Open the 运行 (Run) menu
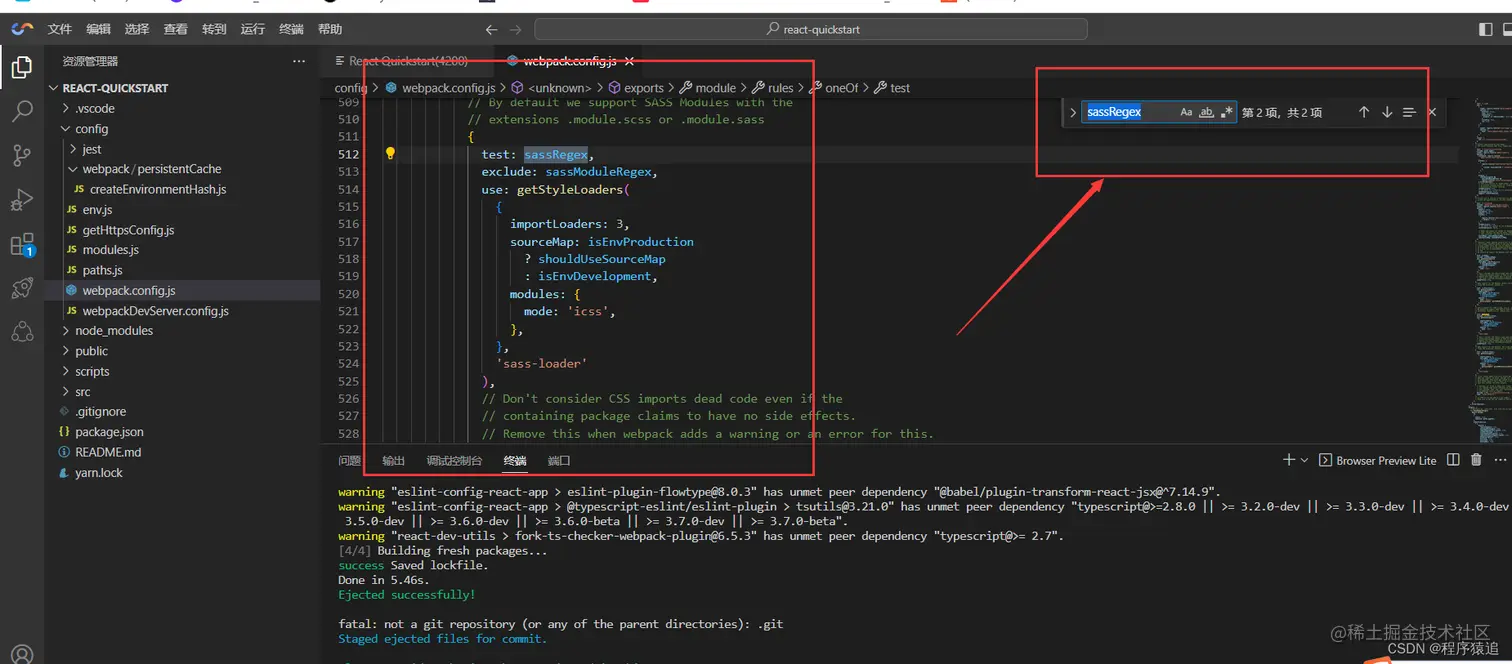Screen dimensions: 1512x664 [253, 30]
